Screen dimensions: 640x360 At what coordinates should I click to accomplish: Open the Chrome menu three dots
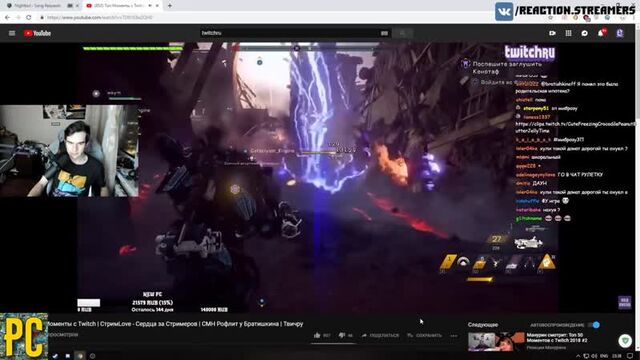(x=634, y=18)
